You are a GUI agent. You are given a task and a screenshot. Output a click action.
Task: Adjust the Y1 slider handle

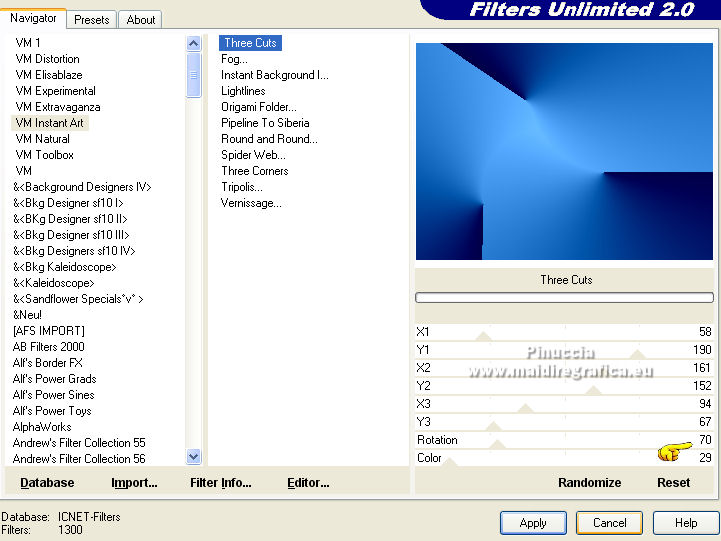point(637,354)
